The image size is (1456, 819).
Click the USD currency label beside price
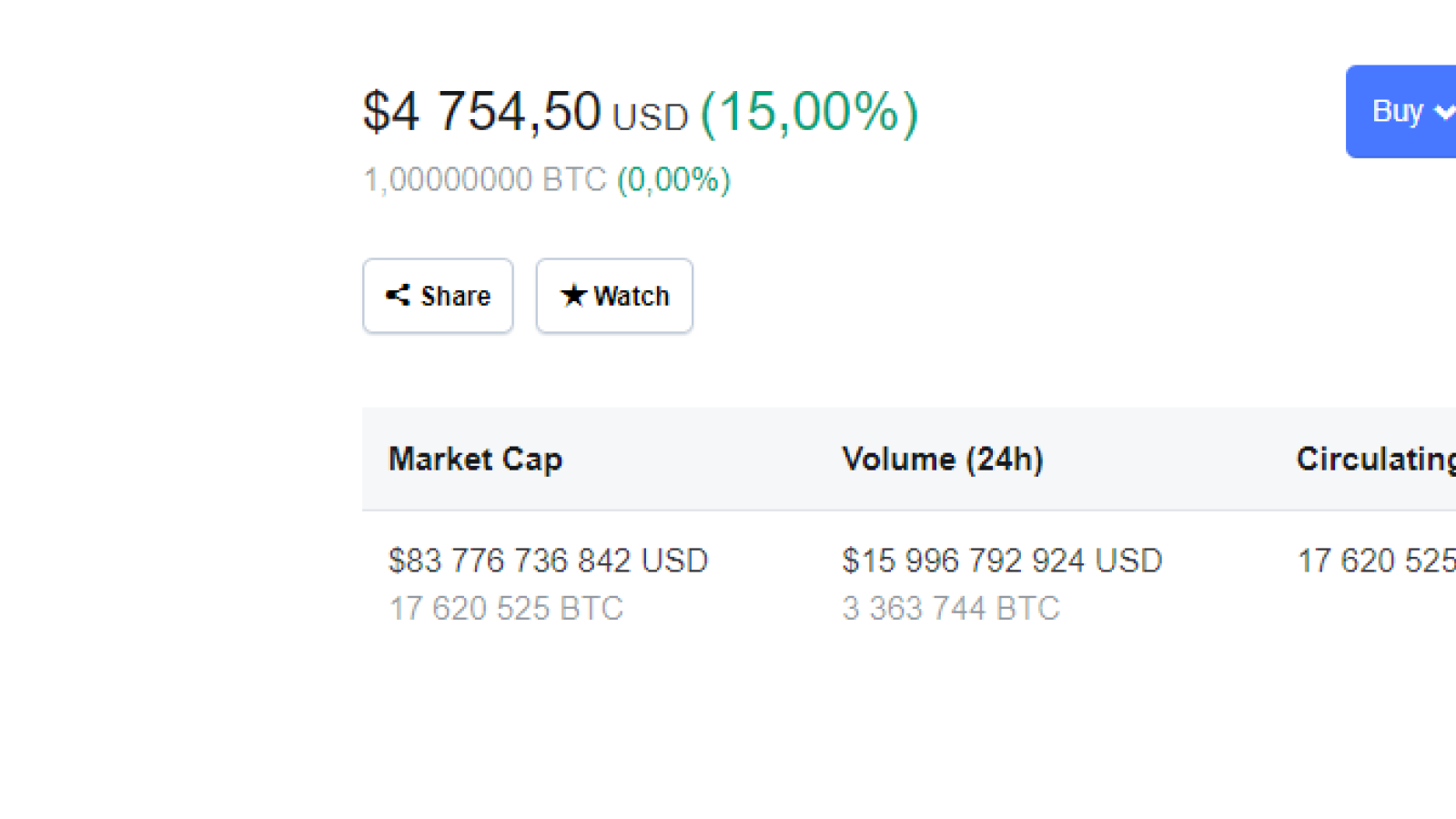[651, 117]
